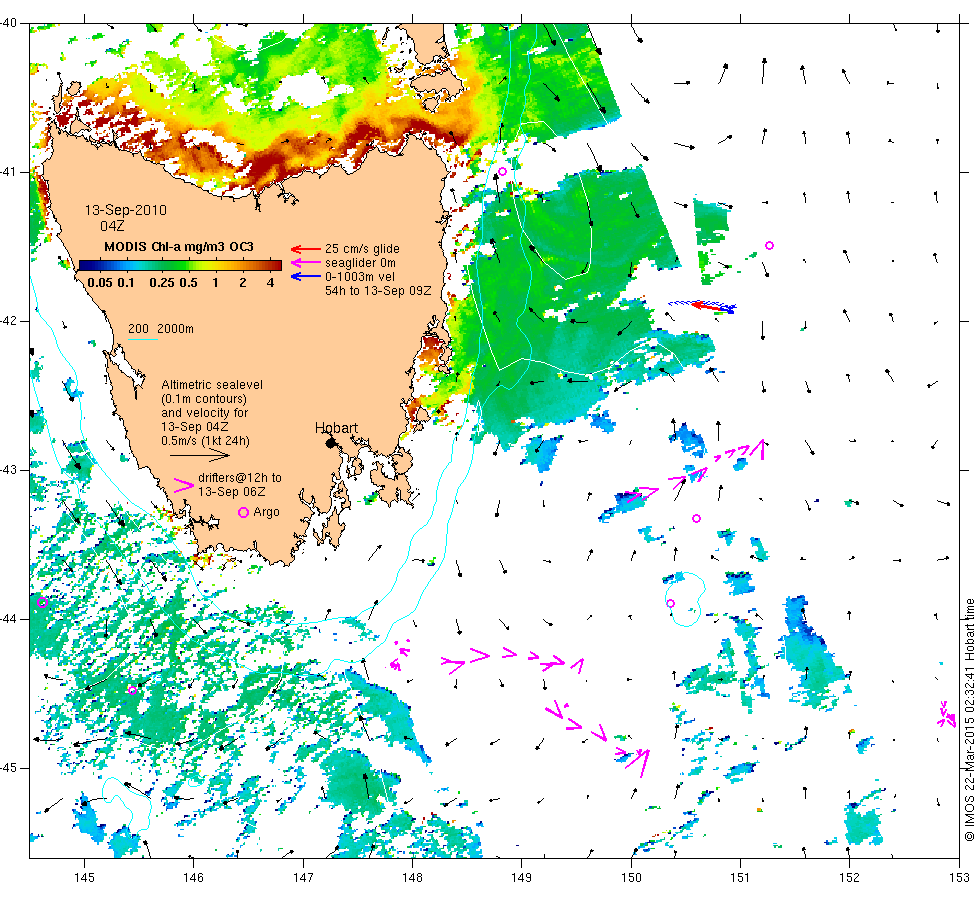The image size is (980, 900).
Task: Click the cyan 200 2000m contour legend line
Action: tap(142, 340)
